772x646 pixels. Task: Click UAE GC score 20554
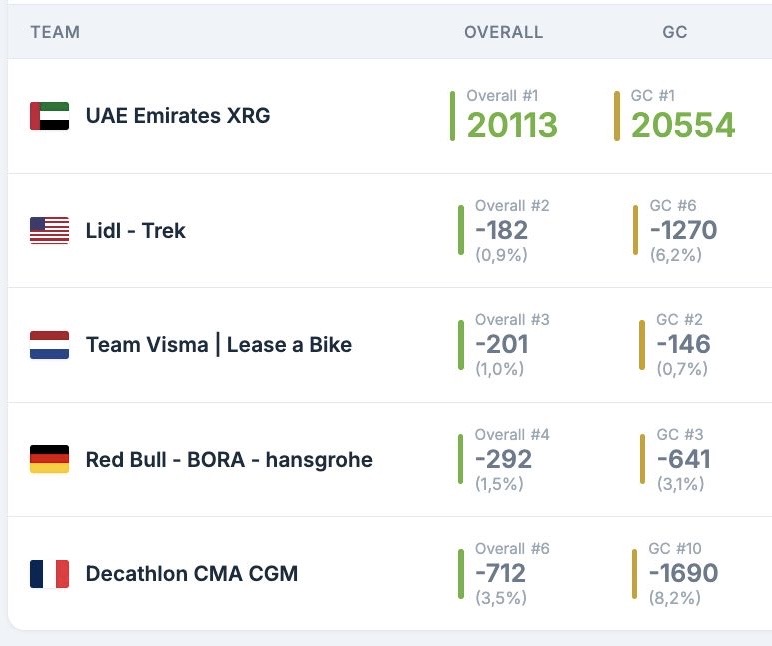click(683, 125)
